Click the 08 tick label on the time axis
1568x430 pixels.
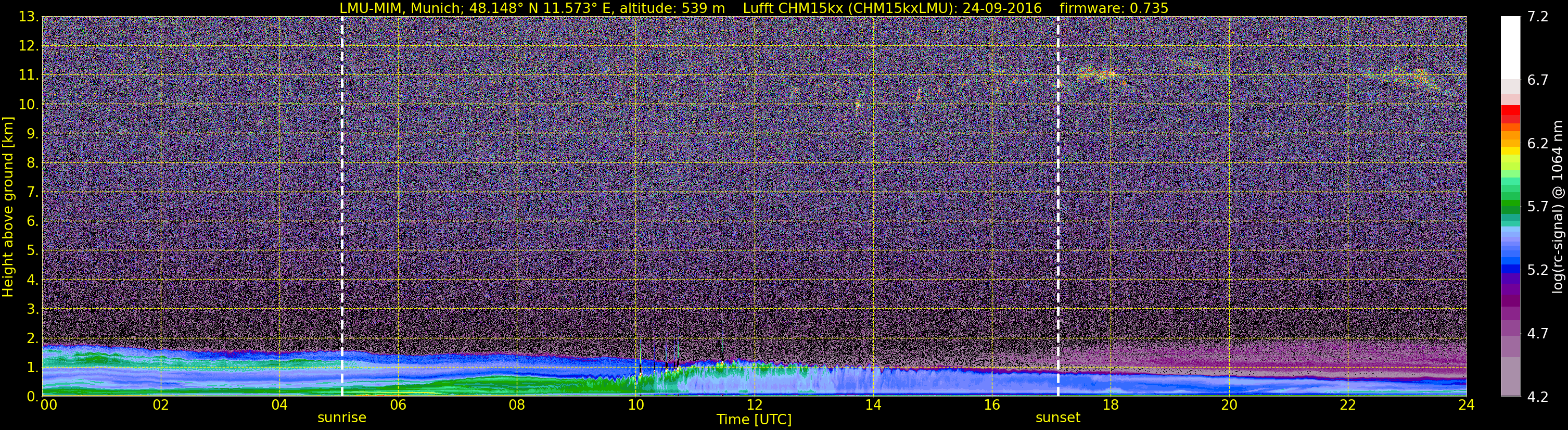(517, 405)
